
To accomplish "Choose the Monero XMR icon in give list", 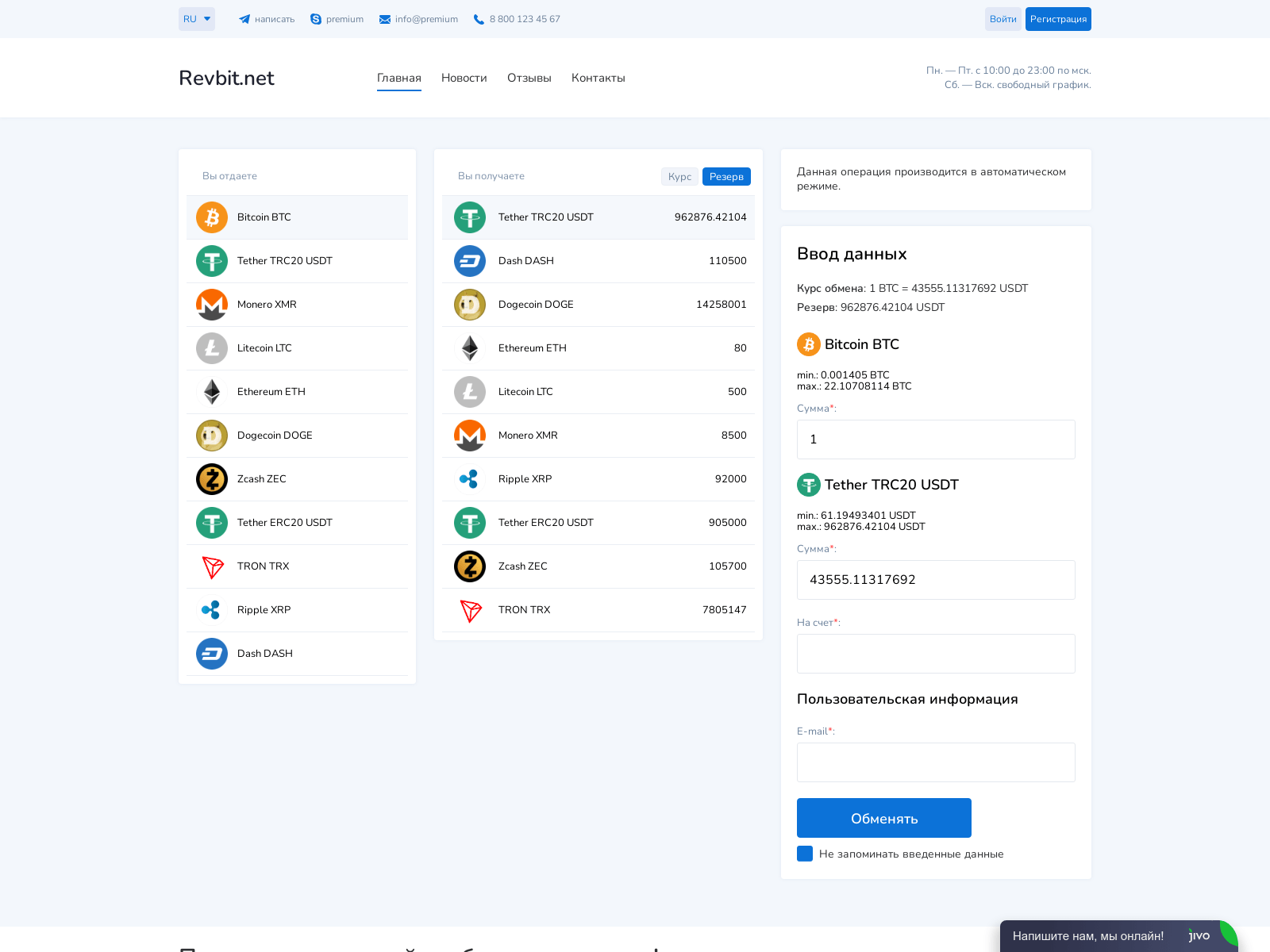I will point(212,305).
